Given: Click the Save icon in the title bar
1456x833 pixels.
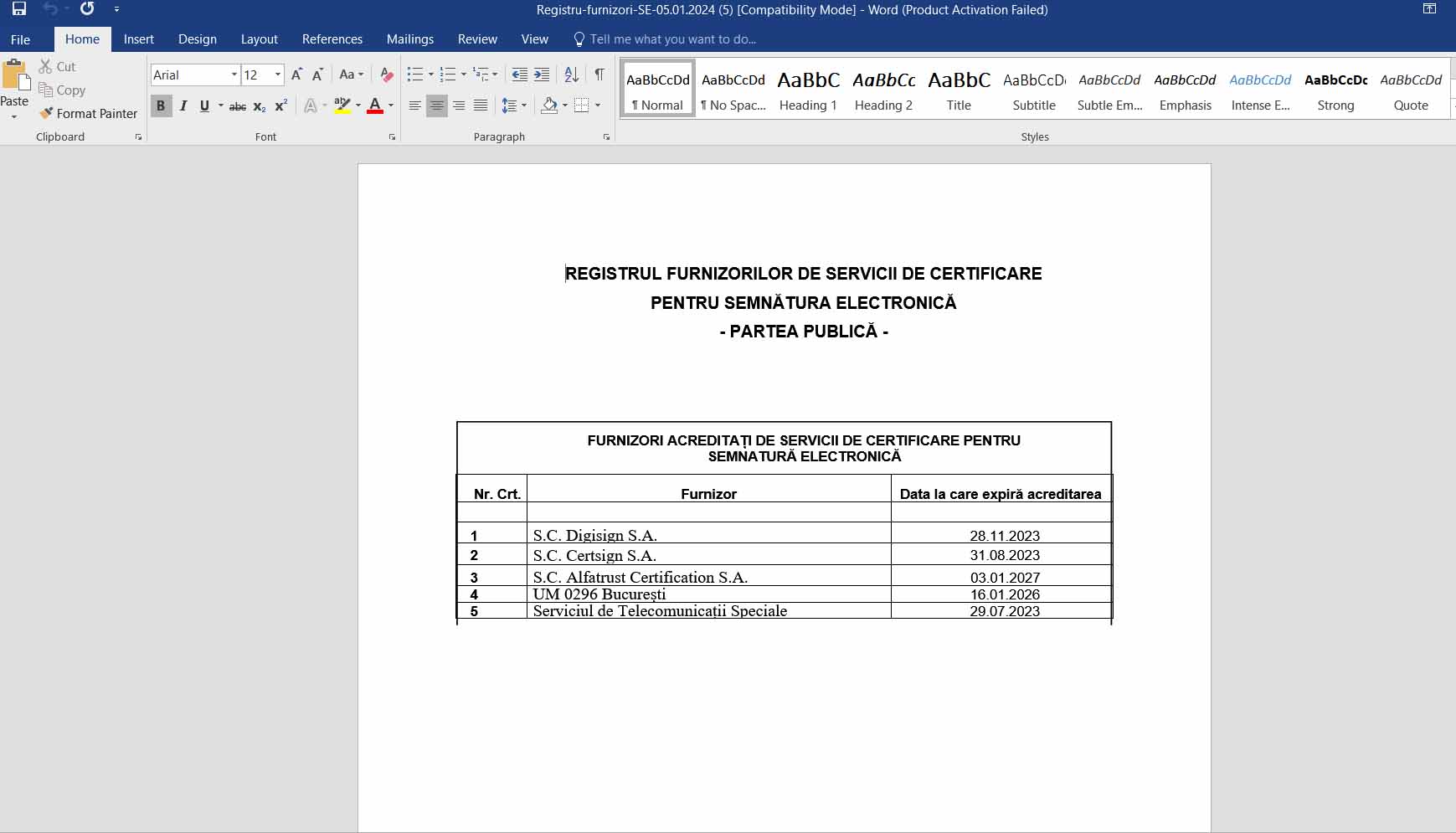Looking at the screenshot, I should point(18,9).
